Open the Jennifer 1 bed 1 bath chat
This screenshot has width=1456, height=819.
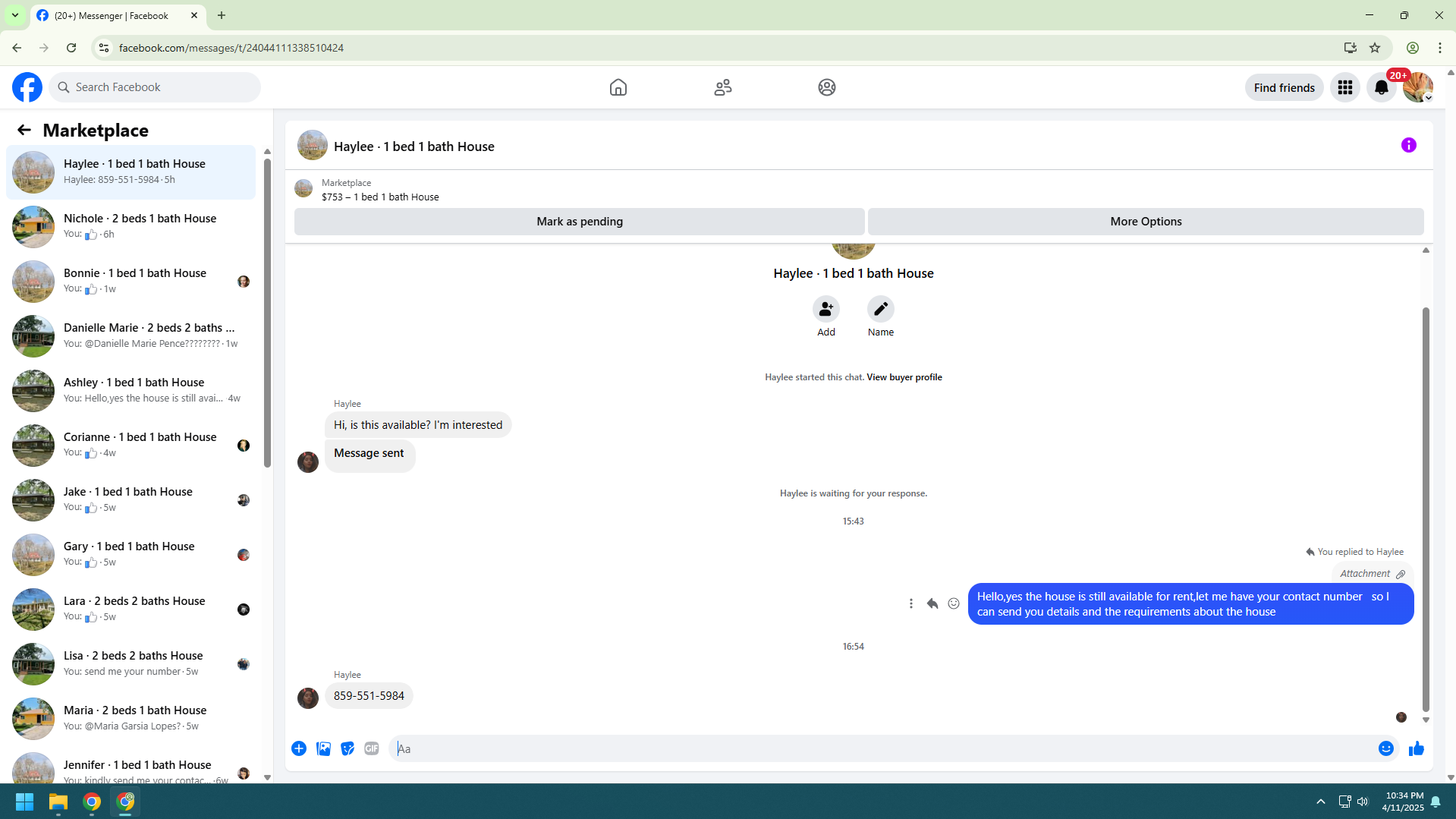click(x=131, y=765)
